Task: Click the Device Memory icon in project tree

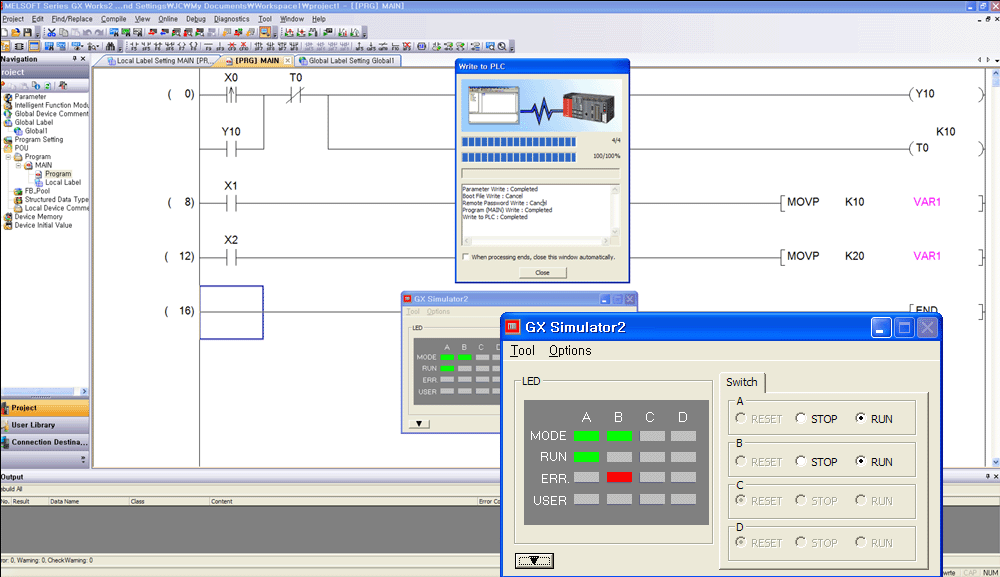Action: pyautogui.click(x=8, y=217)
